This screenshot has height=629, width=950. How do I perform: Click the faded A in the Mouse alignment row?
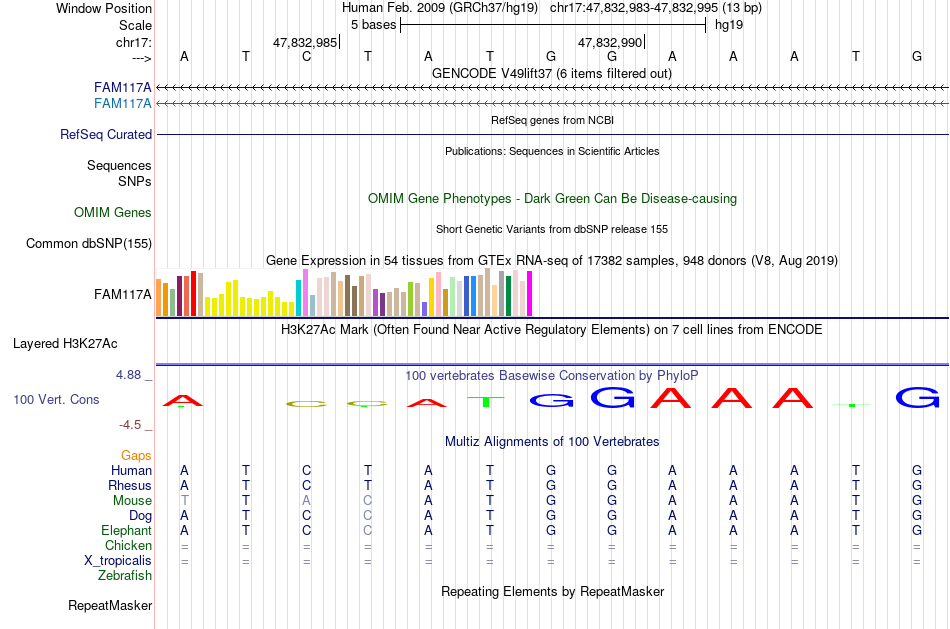pyautogui.click(x=307, y=501)
